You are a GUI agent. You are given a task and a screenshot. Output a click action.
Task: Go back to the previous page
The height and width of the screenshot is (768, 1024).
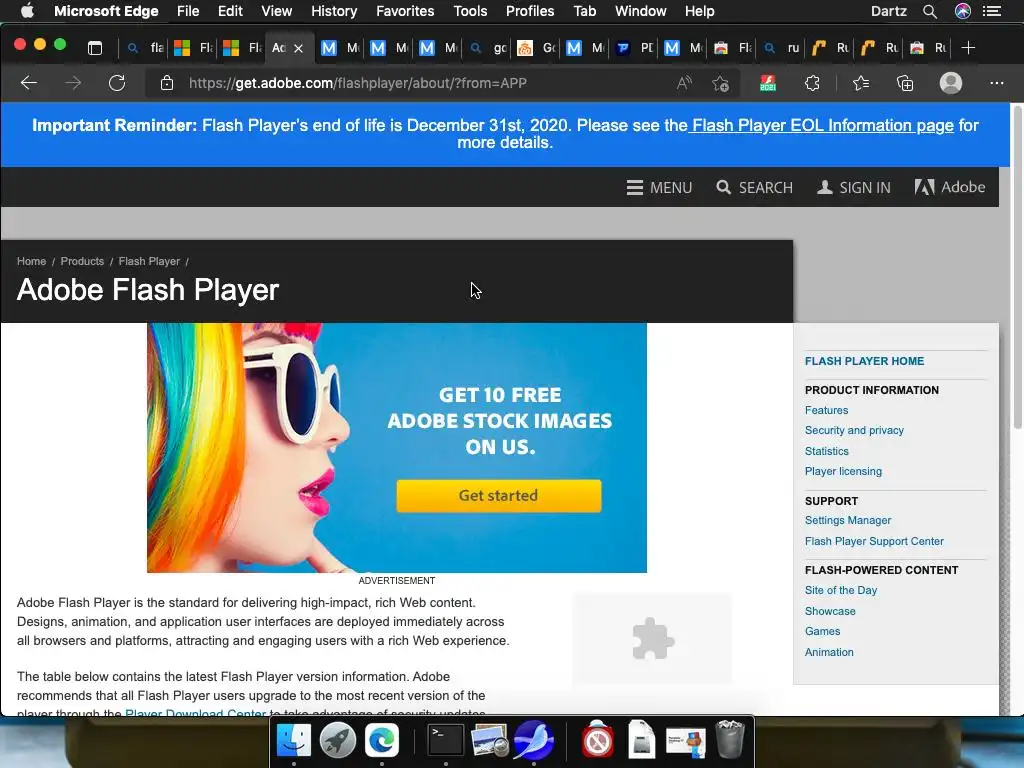(x=29, y=83)
